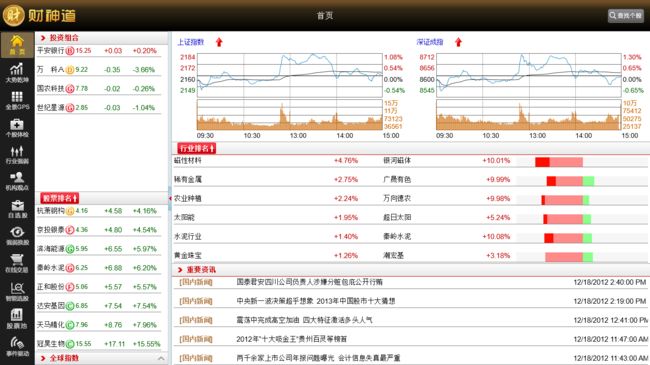Open 事件驱动 signal icon in sidebar
Screen dimensions: 650x365
tap(17, 347)
